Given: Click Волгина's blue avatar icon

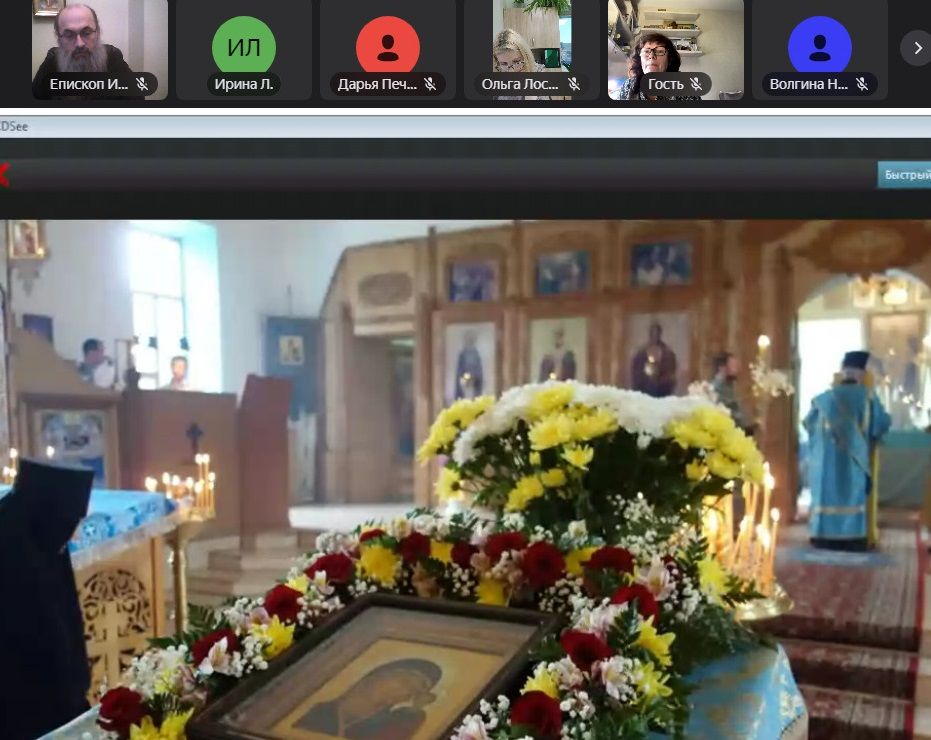Looking at the screenshot, I should click(x=819, y=47).
